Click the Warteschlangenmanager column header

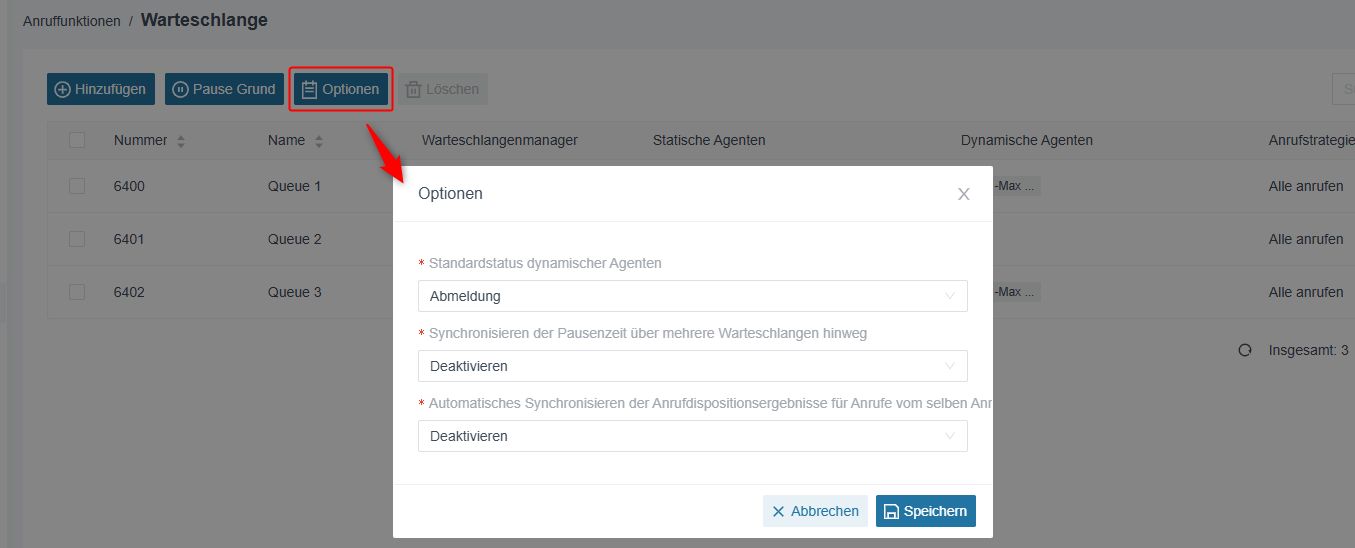pos(500,140)
